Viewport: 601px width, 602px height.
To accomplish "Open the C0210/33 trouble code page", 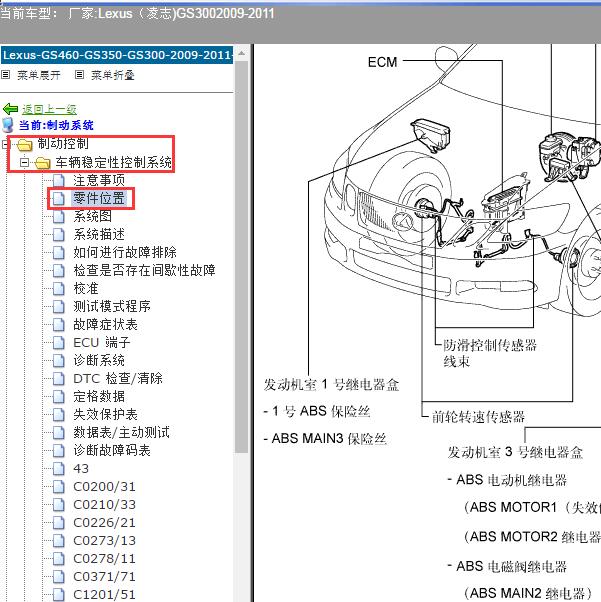I will click(x=104, y=505).
